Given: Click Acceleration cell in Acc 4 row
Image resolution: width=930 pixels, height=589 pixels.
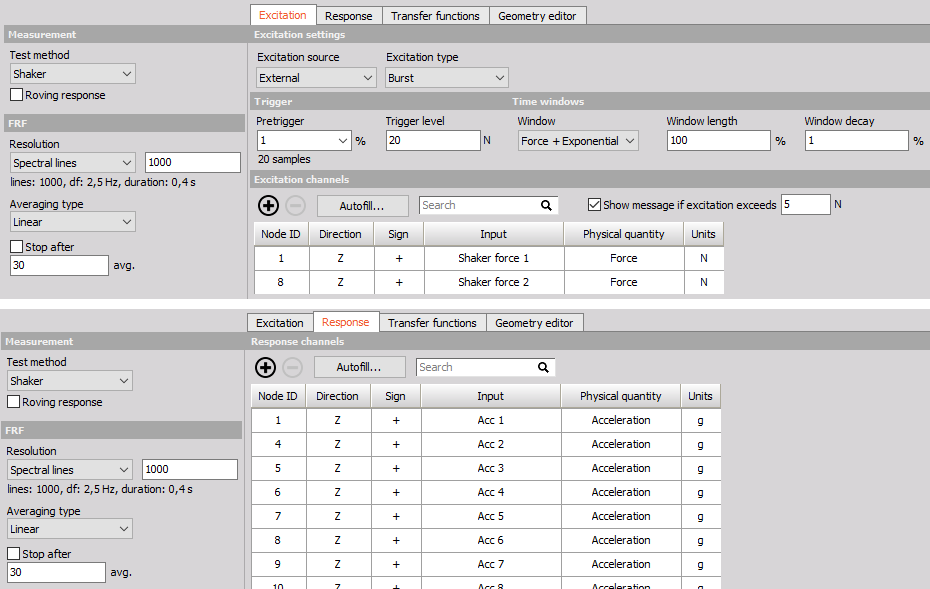Looking at the screenshot, I should point(620,492).
